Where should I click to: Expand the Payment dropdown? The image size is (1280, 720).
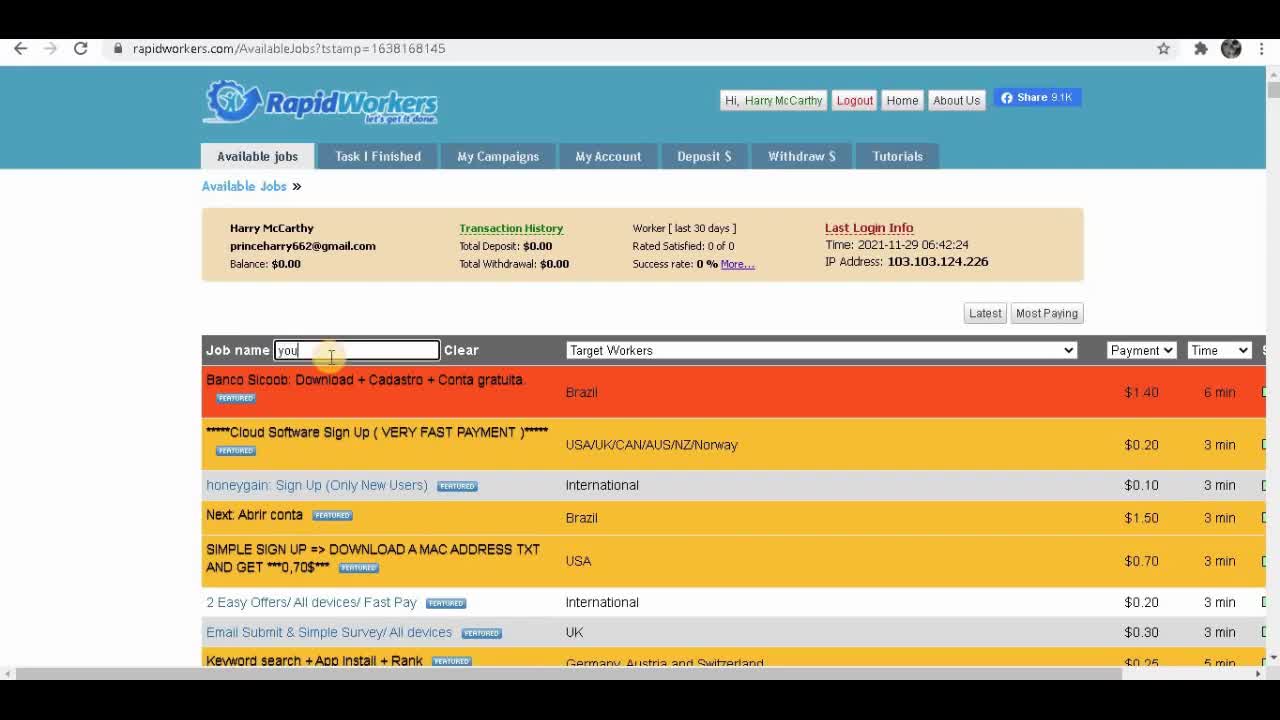[1141, 350]
